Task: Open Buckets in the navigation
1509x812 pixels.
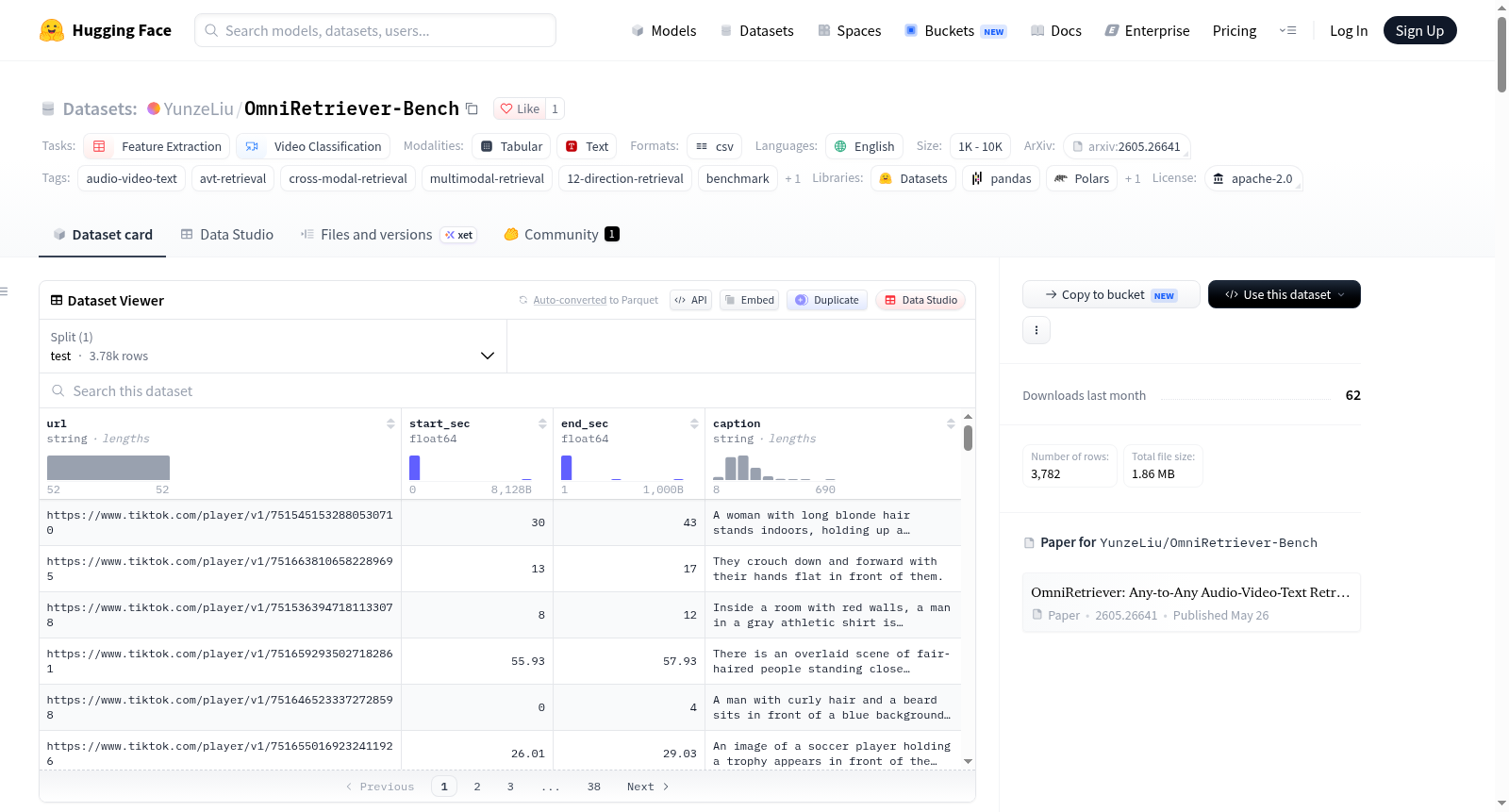Action: [x=955, y=30]
